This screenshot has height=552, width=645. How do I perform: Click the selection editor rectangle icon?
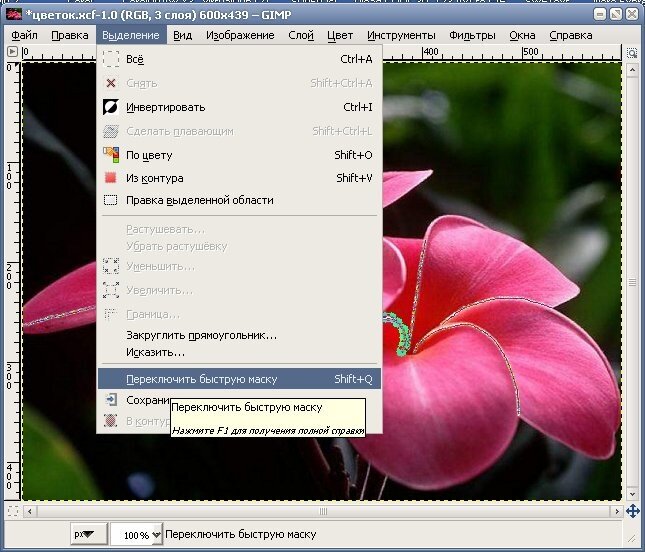111,200
